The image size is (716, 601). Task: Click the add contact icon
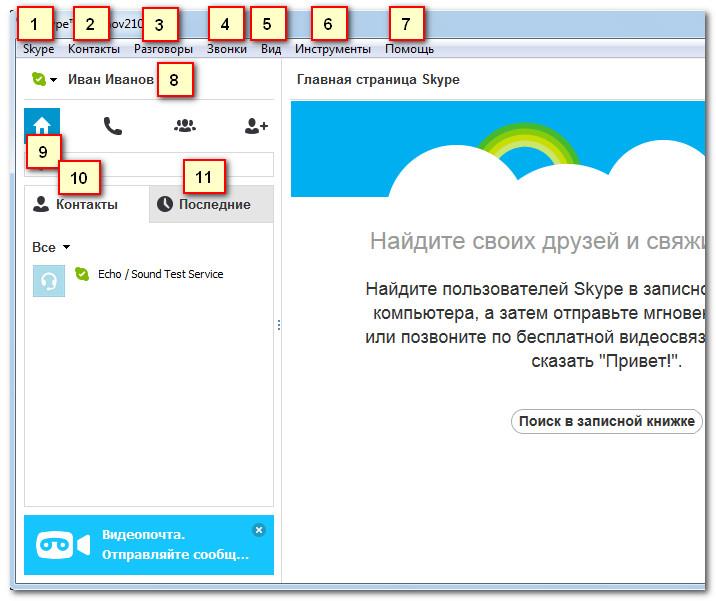256,126
